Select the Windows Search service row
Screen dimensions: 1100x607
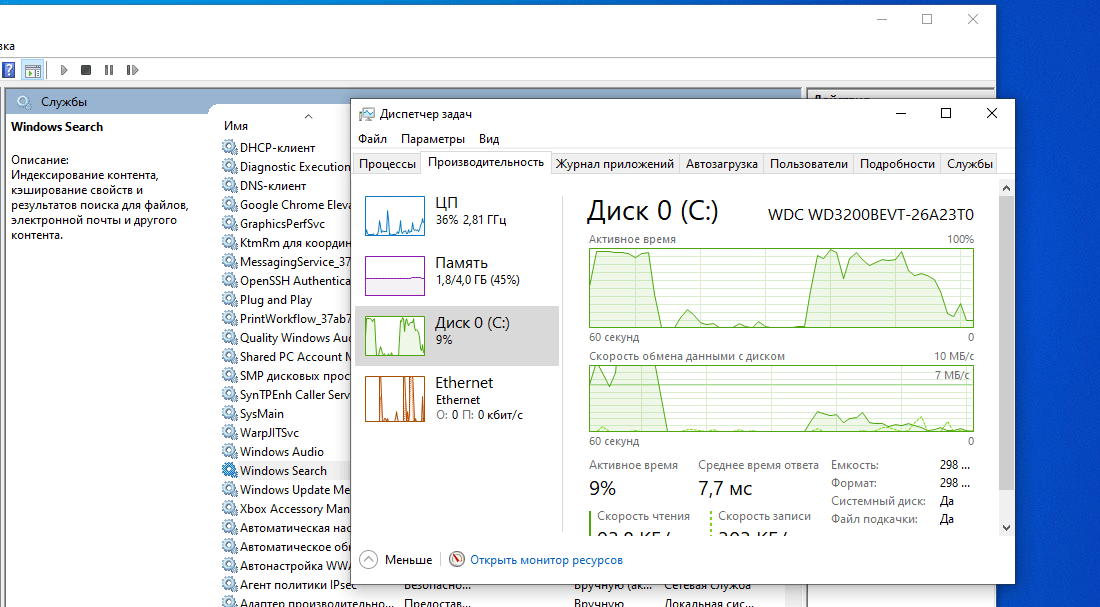pyautogui.click(x=286, y=470)
